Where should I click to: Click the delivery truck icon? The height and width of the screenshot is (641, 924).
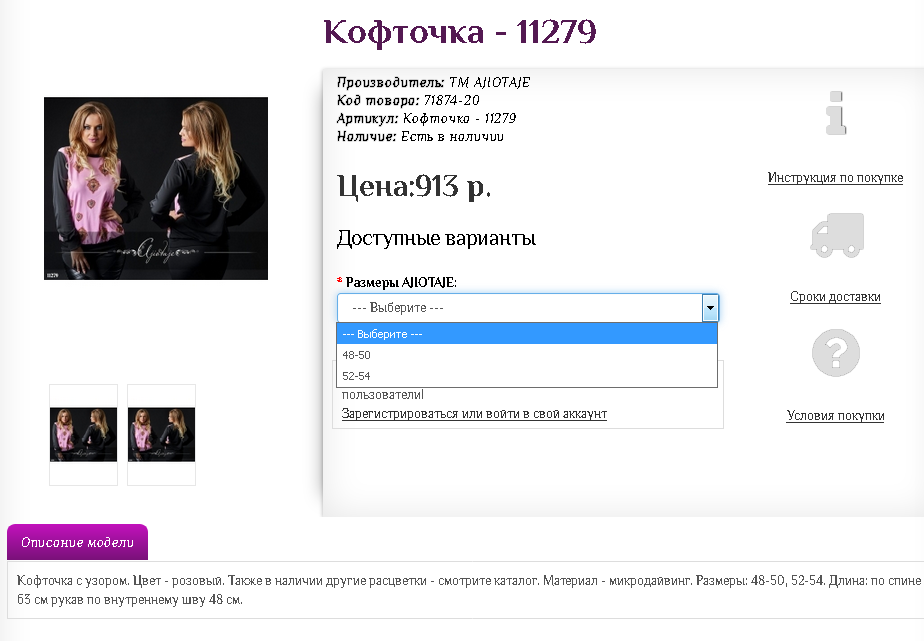point(837,235)
